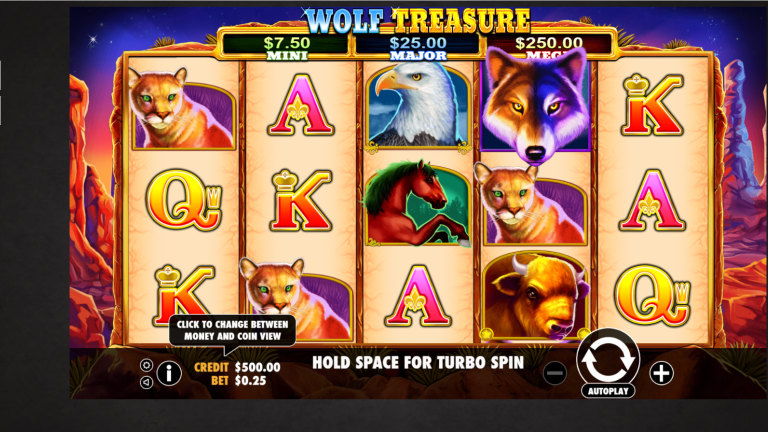Increase bet with the plus button

tap(661, 373)
